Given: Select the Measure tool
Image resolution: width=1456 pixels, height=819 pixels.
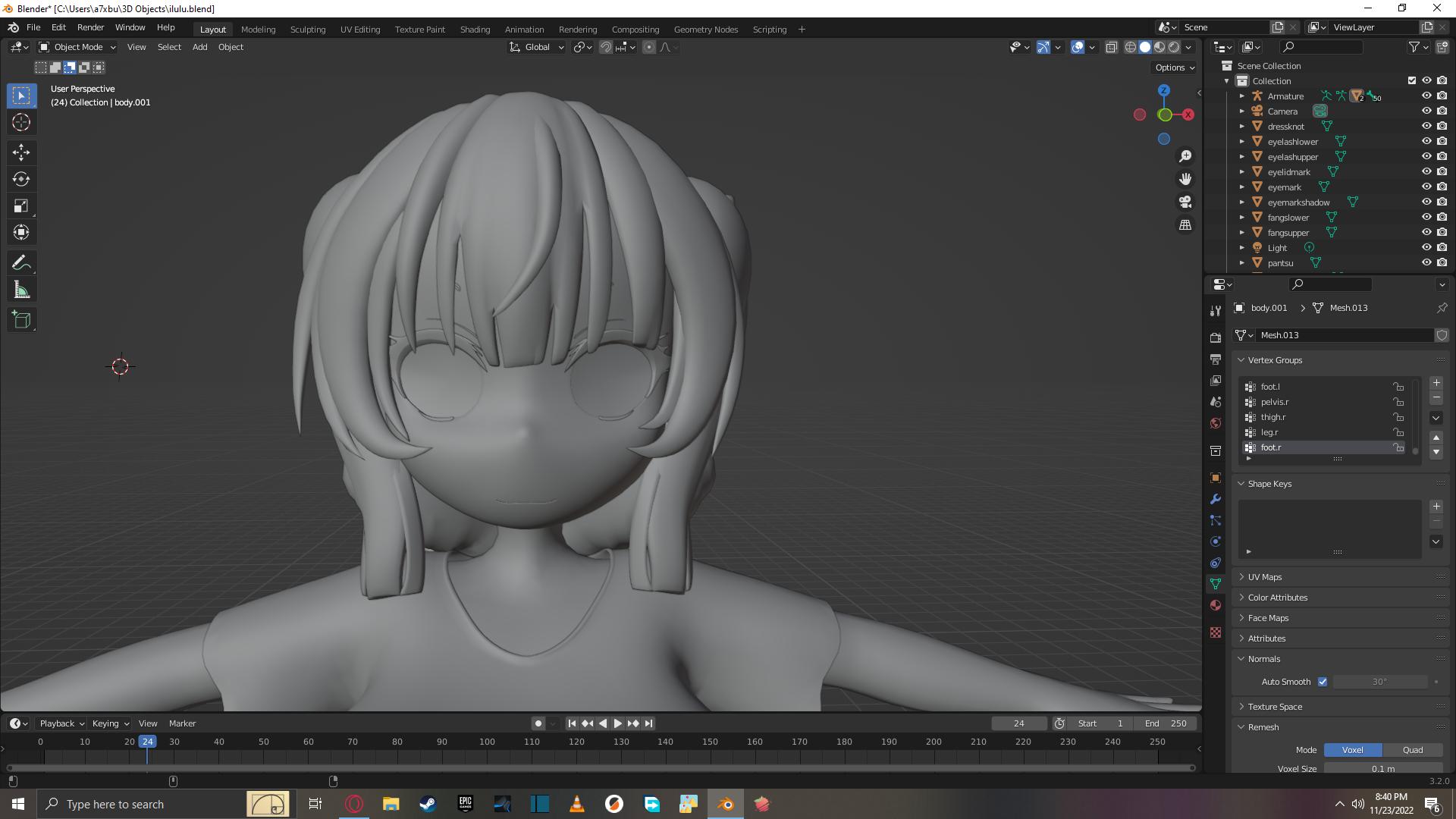Looking at the screenshot, I should 21,289.
